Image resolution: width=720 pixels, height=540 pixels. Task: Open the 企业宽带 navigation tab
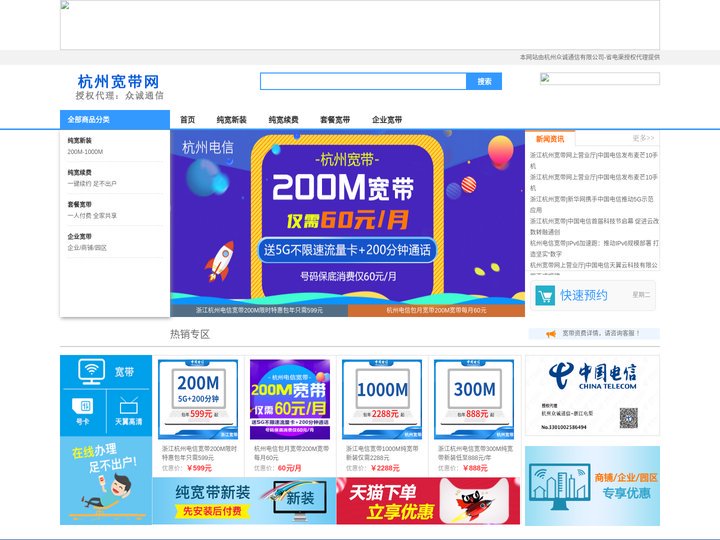pyautogui.click(x=387, y=120)
